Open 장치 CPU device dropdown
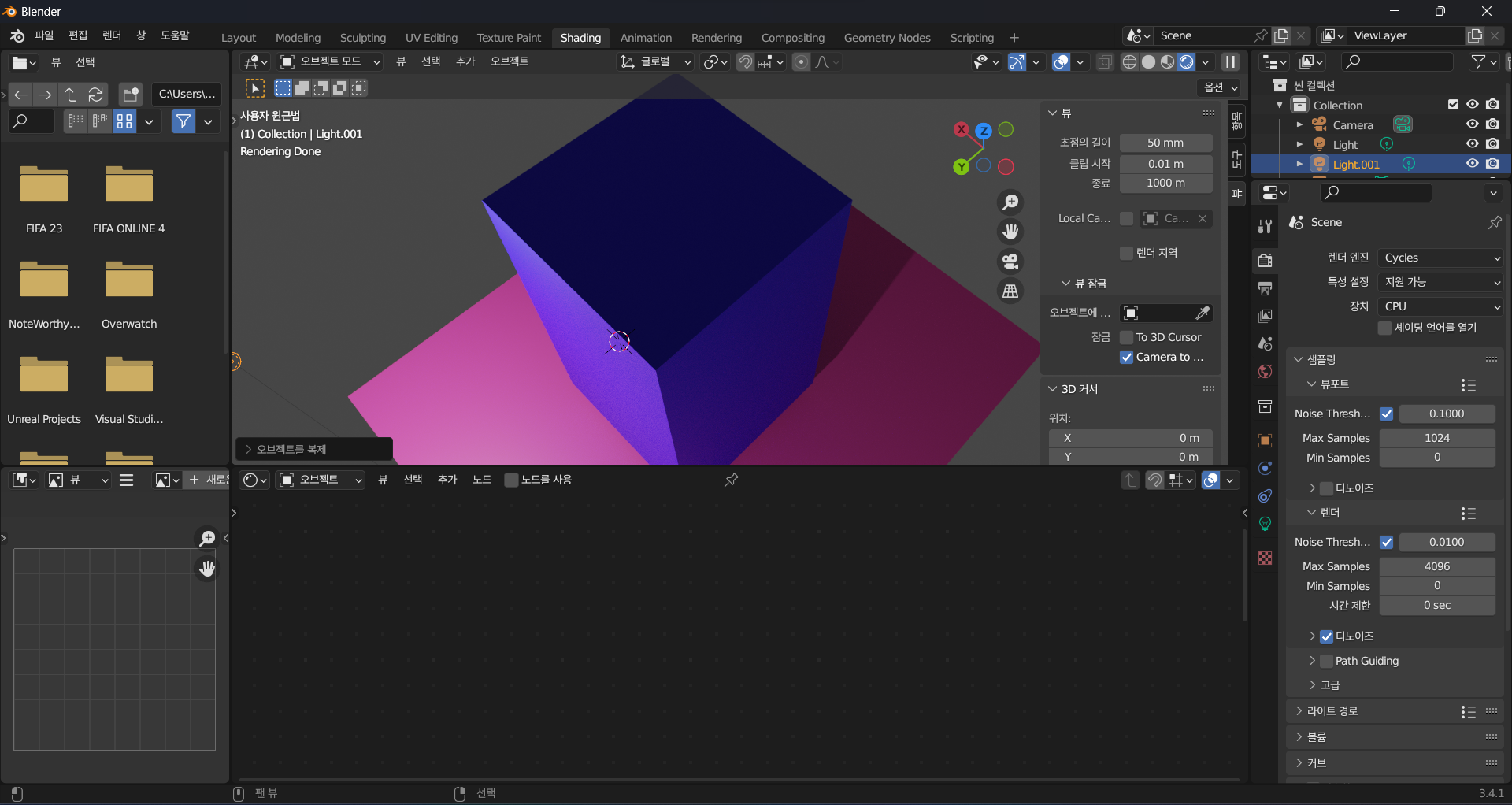Image resolution: width=1512 pixels, height=805 pixels. point(1440,306)
